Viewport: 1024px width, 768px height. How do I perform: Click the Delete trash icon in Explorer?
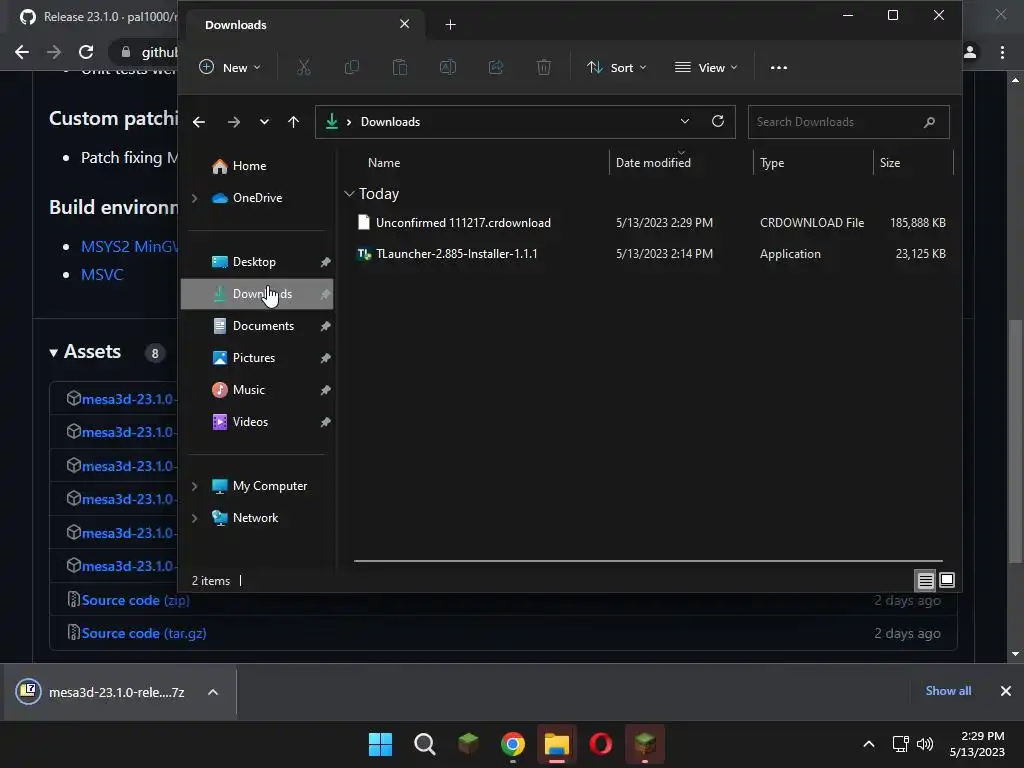pyautogui.click(x=544, y=67)
